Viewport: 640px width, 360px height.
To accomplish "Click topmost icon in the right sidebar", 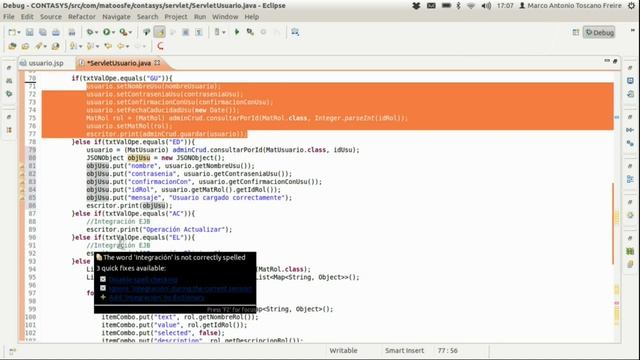I will (630, 68).
